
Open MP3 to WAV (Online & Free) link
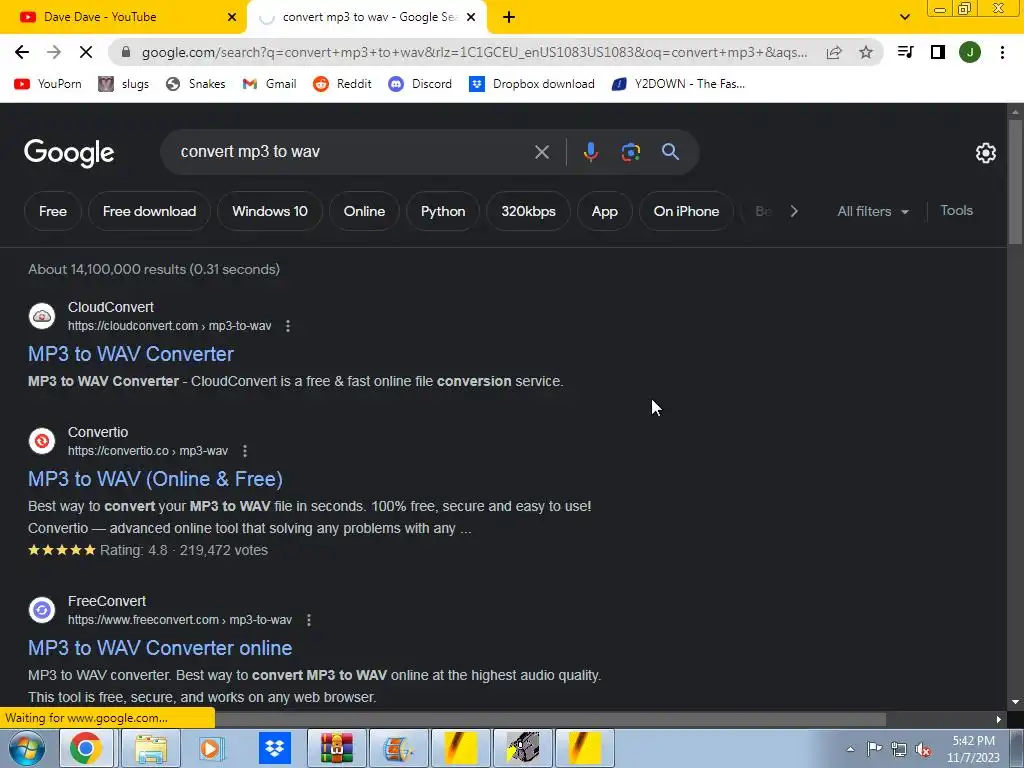click(x=155, y=479)
